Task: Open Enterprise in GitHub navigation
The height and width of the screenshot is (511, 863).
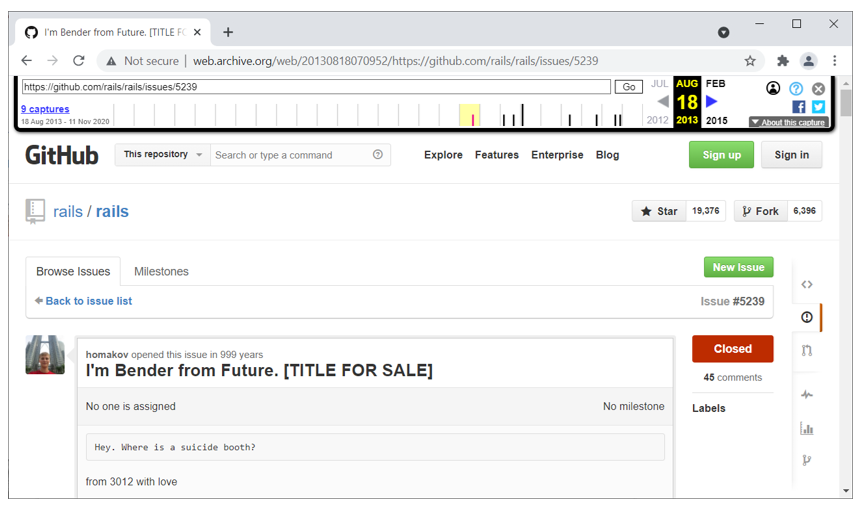Action: 557,155
